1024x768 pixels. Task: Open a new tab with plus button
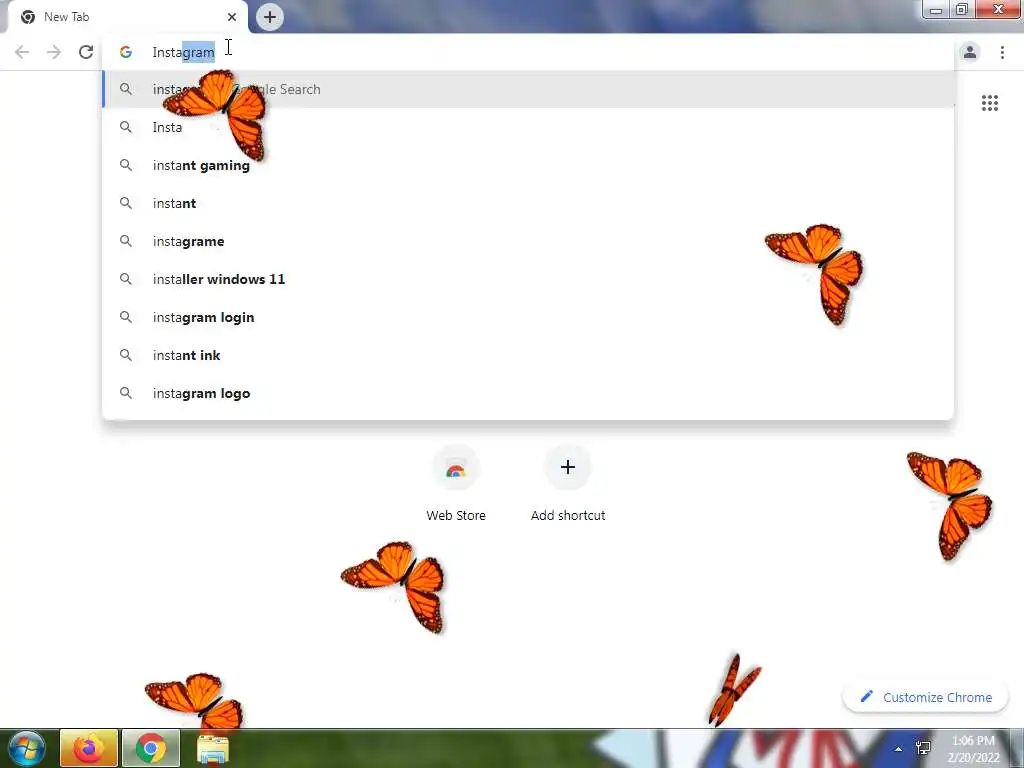270,17
